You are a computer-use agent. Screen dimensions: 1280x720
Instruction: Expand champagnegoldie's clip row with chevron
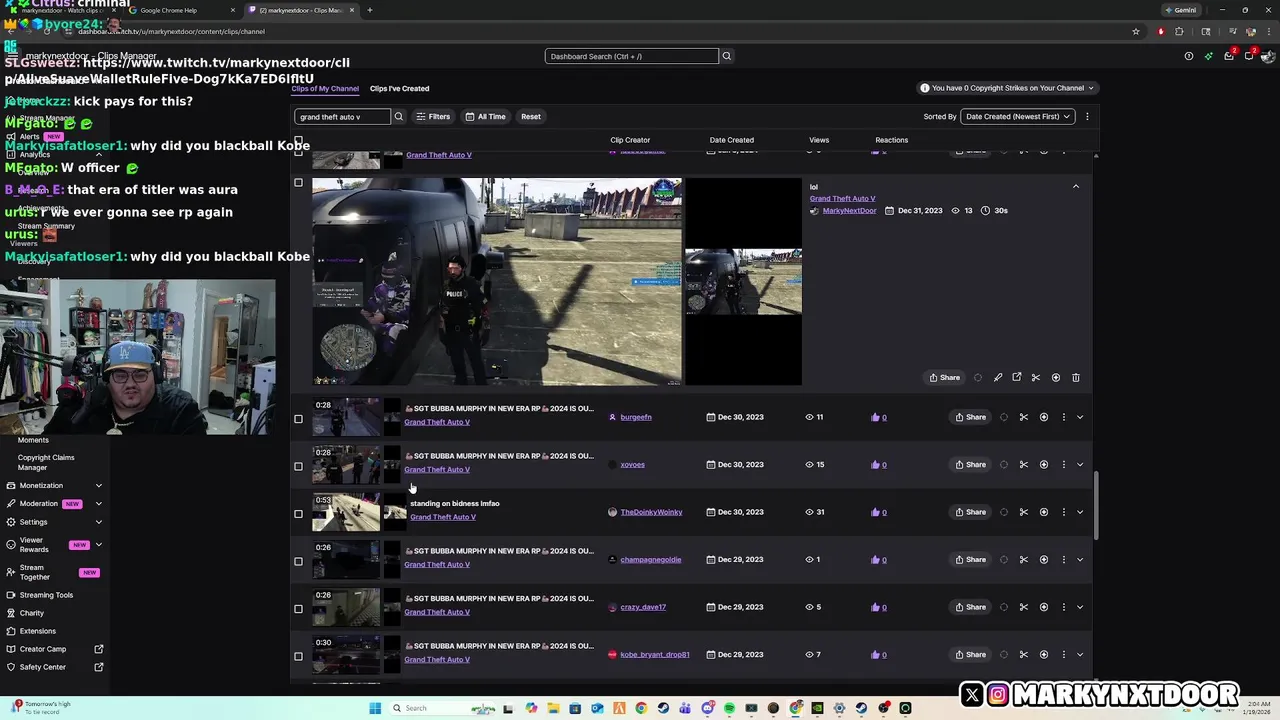1080,559
